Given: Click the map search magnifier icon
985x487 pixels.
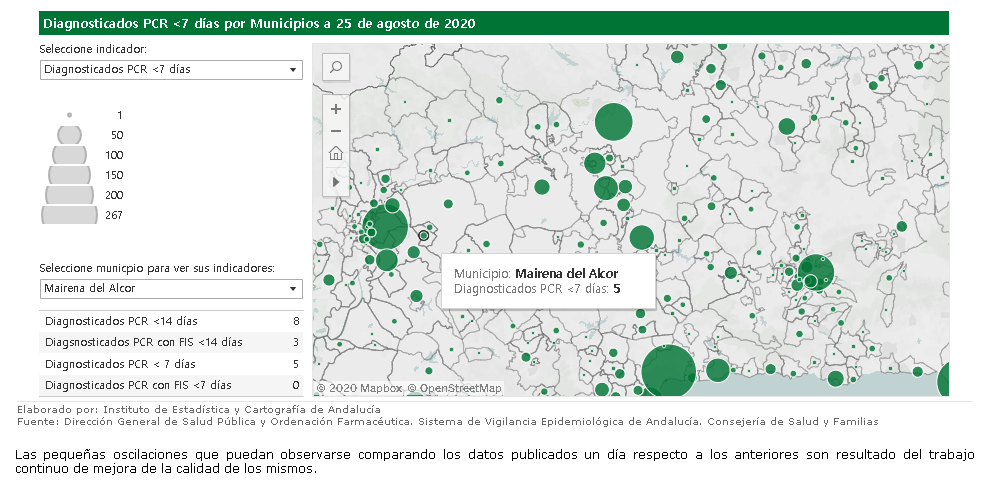Looking at the screenshot, I should tap(336, 68).
